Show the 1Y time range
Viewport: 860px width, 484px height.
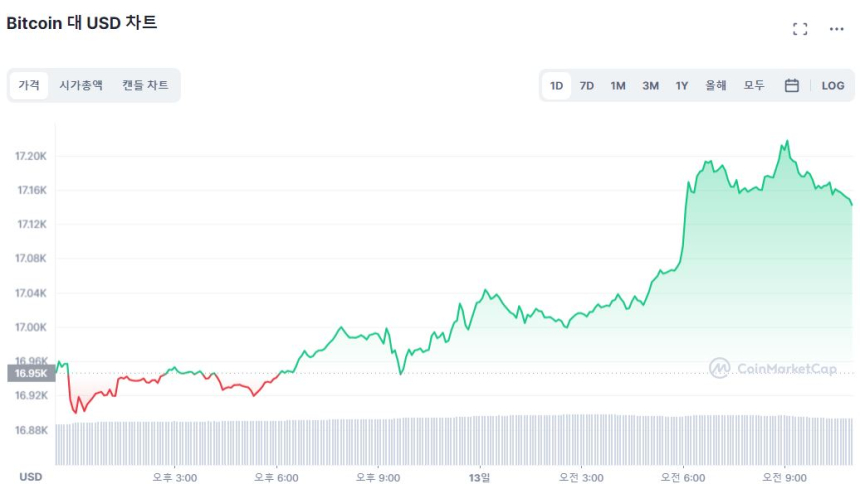(681, 86)
